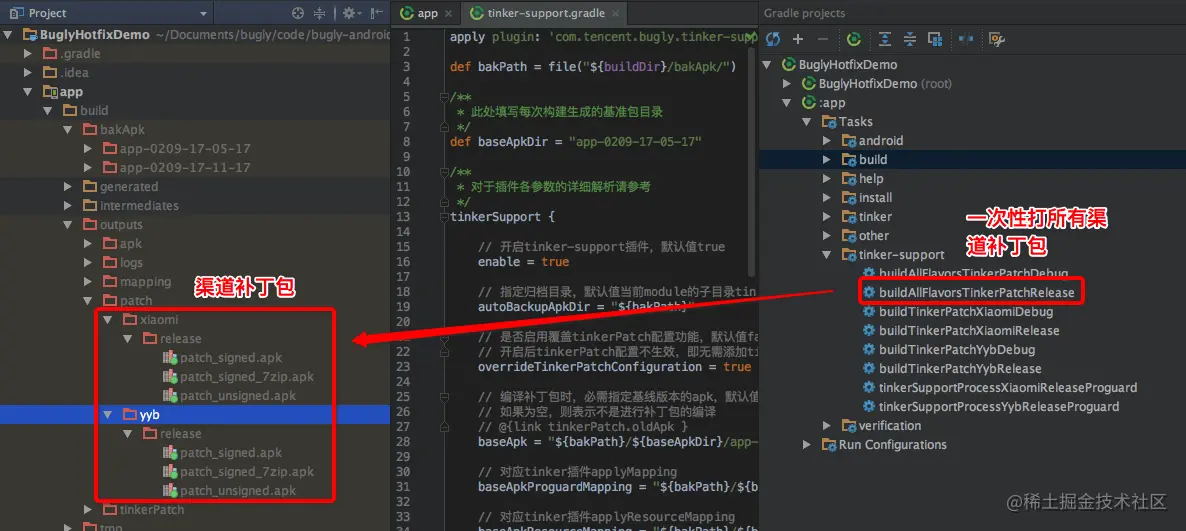The image size is (1186, 531).
Task: Fold the comment block starting at line 5
Action: tap(444, 97)
